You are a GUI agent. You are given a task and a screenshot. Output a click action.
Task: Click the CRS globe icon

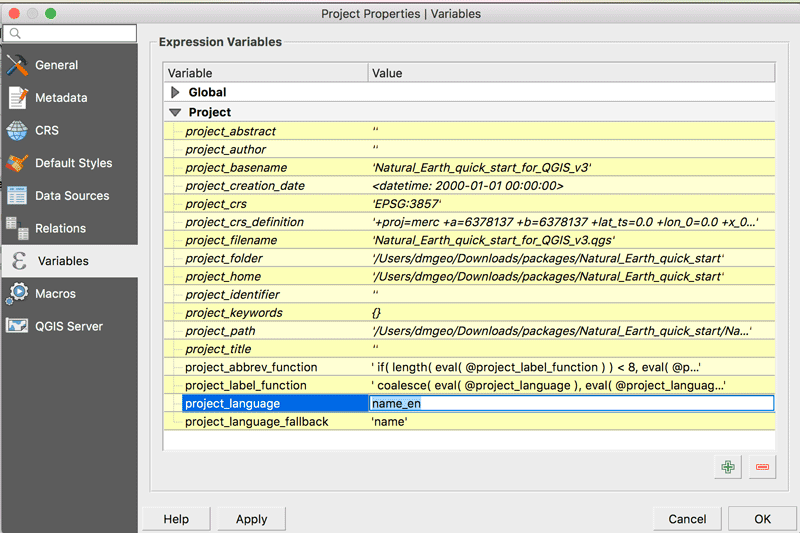coord(17,130)
